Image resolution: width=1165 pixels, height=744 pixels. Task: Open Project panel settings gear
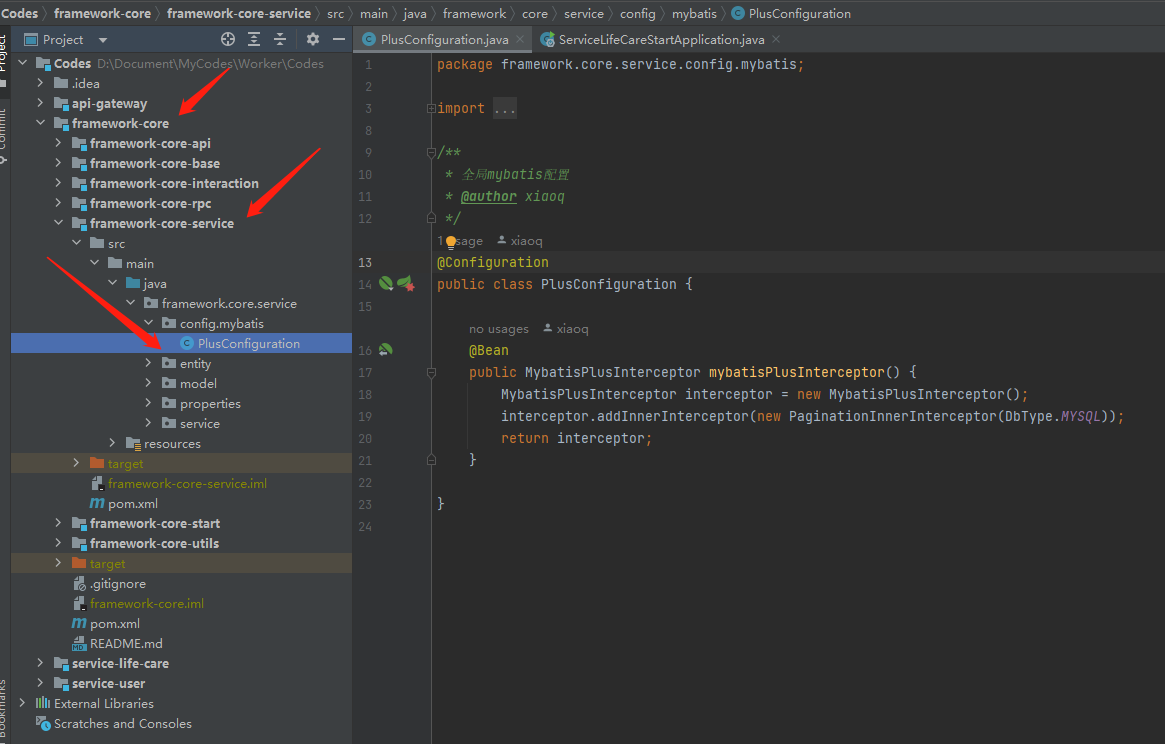pos(313,39)
